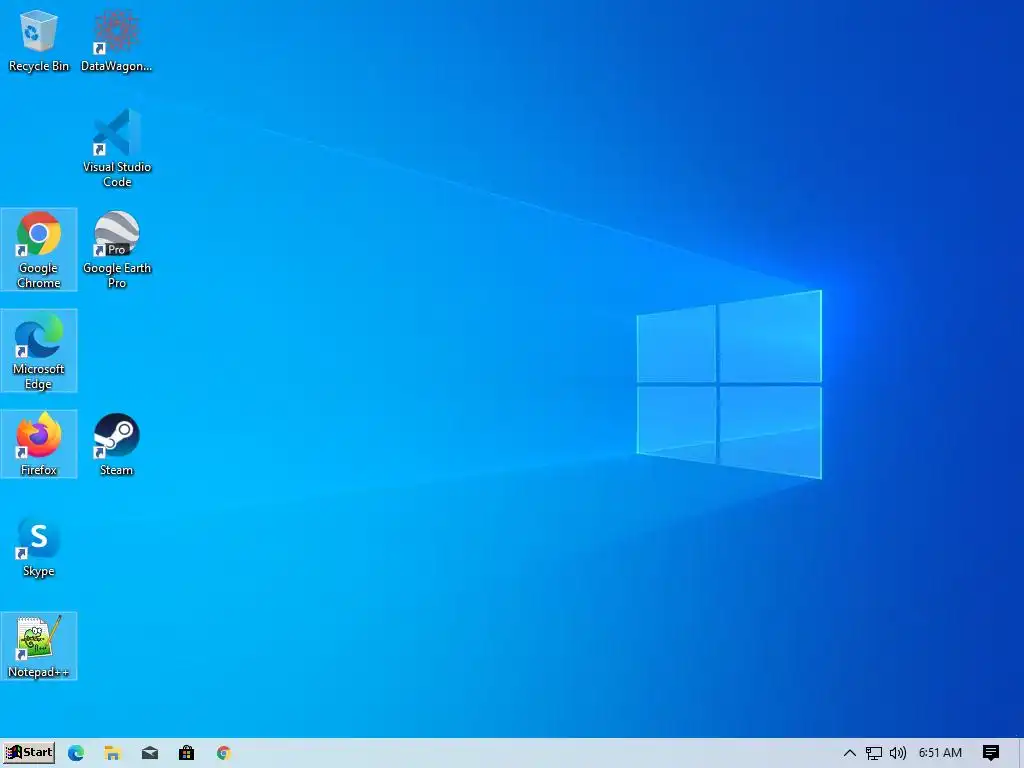Select the Google Earth Pro shortcut
Screen dimensions: 1024x768
pyautogui.click(x=117, y=249)
